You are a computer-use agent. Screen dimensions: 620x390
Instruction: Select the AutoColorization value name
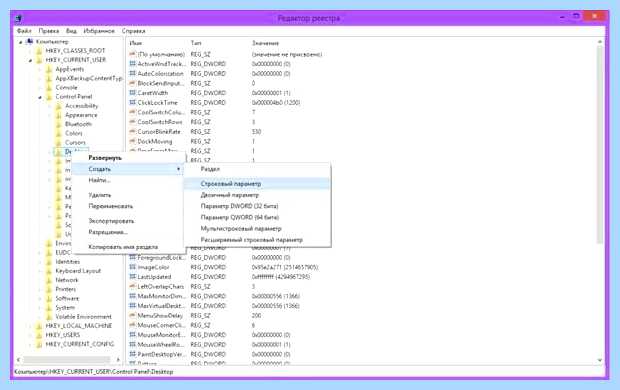(x=161, y=74)
